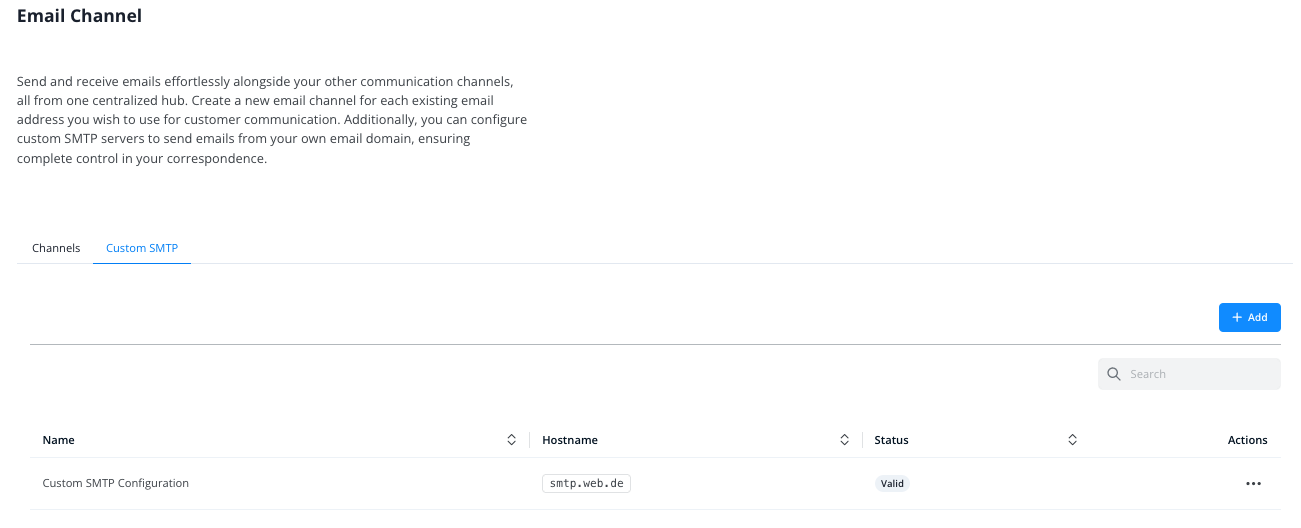Click the sort arrows in the Hostname column
Viewport: 1301px width, 528px height.
[x=844, y=440]
